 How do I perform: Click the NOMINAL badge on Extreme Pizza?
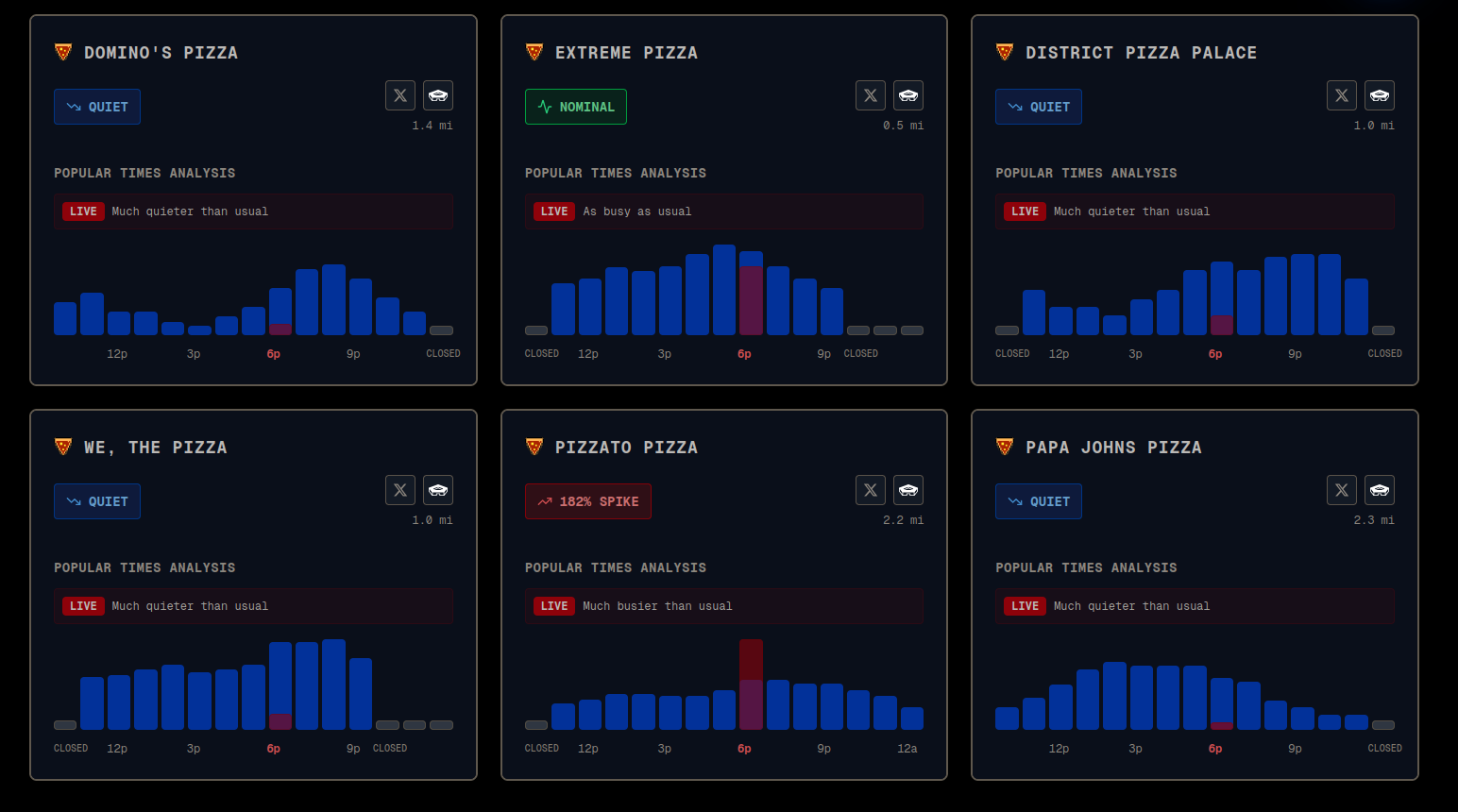point(576,107)
